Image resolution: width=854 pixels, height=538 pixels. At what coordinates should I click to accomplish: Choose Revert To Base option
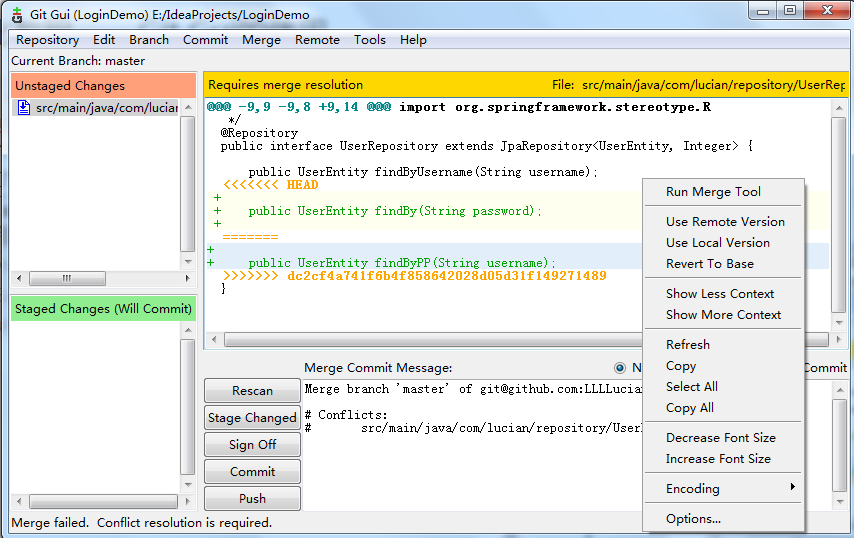pos(710,264)
